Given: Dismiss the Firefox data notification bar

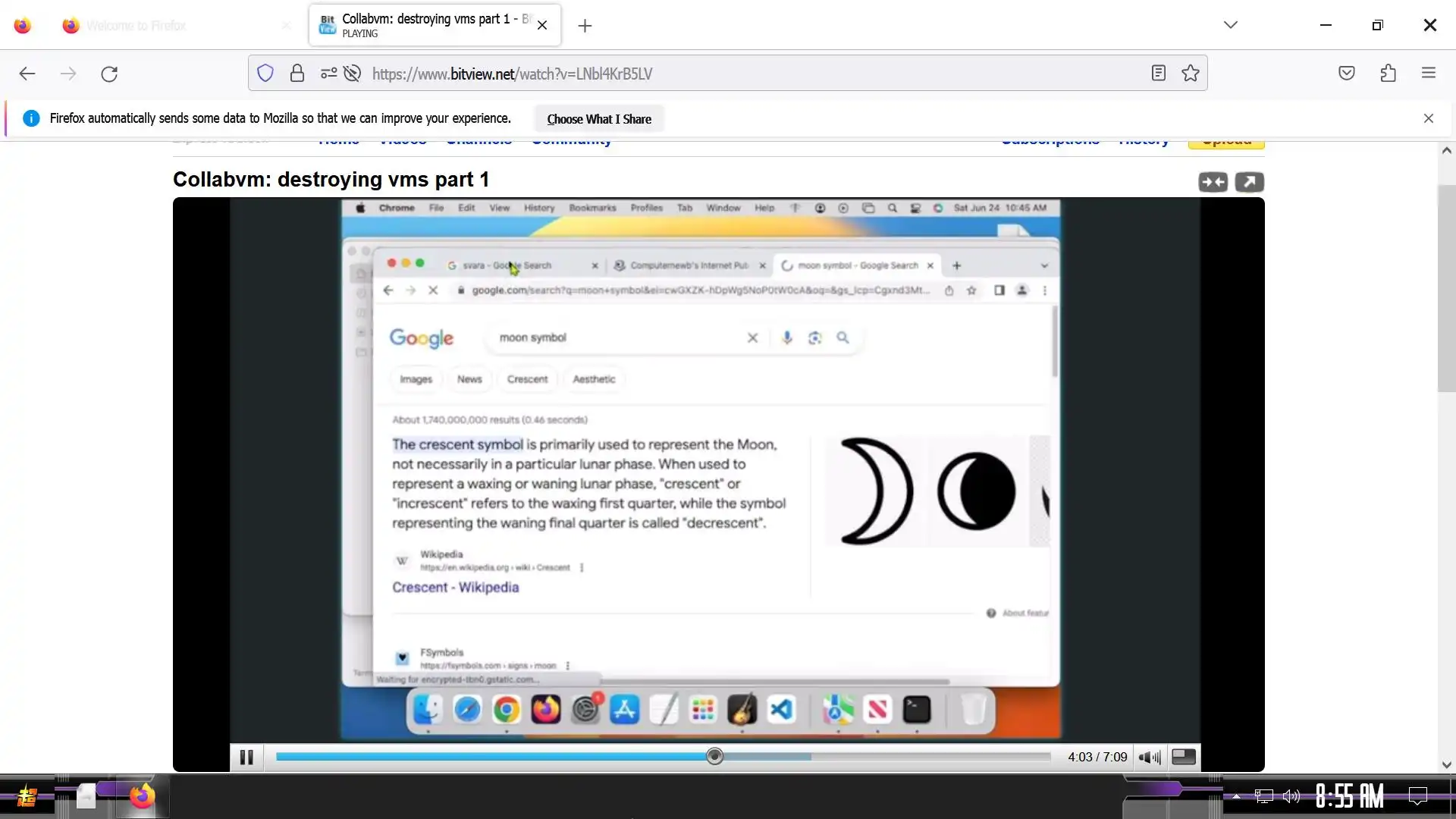Looking at the screenshot, I should [x=1429, y=118].
